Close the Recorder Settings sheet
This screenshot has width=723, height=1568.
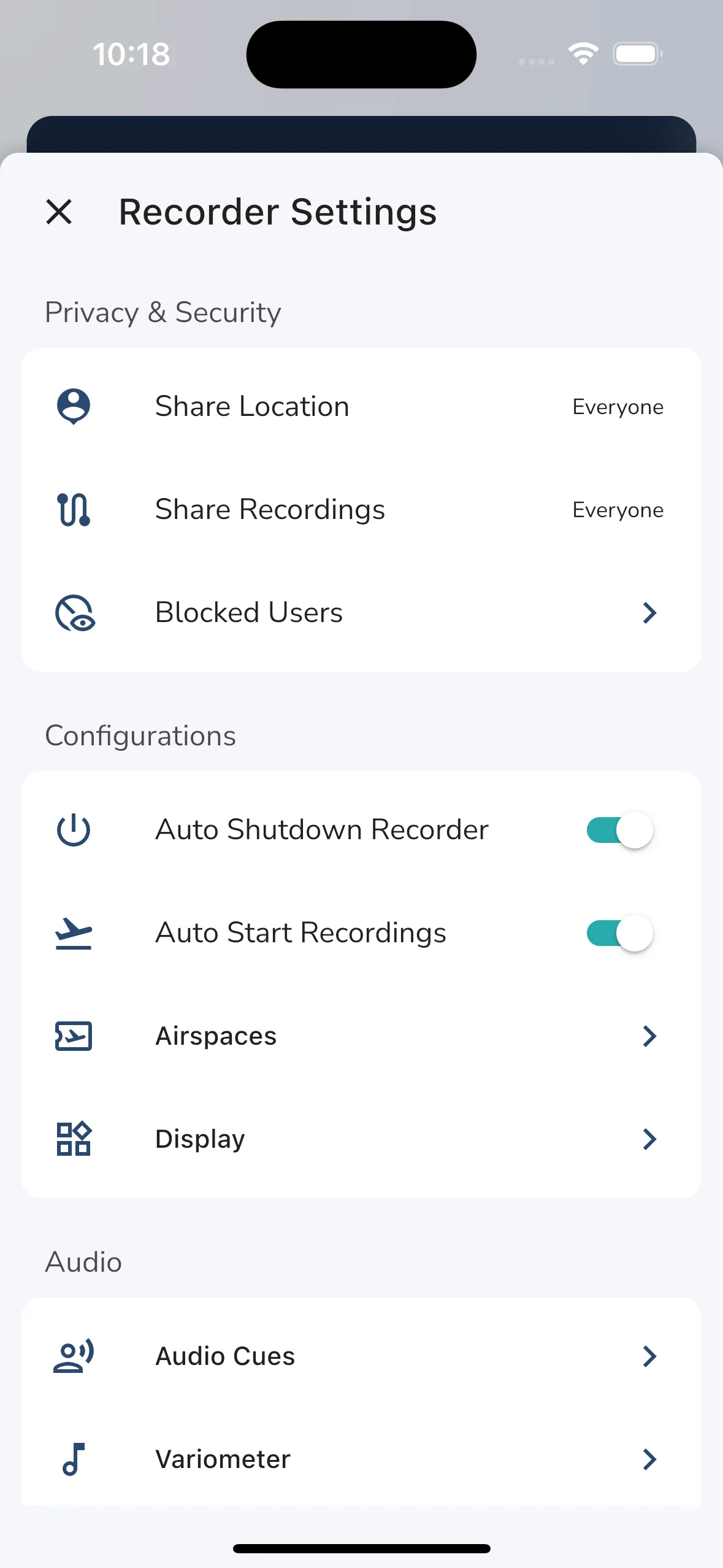59,212
